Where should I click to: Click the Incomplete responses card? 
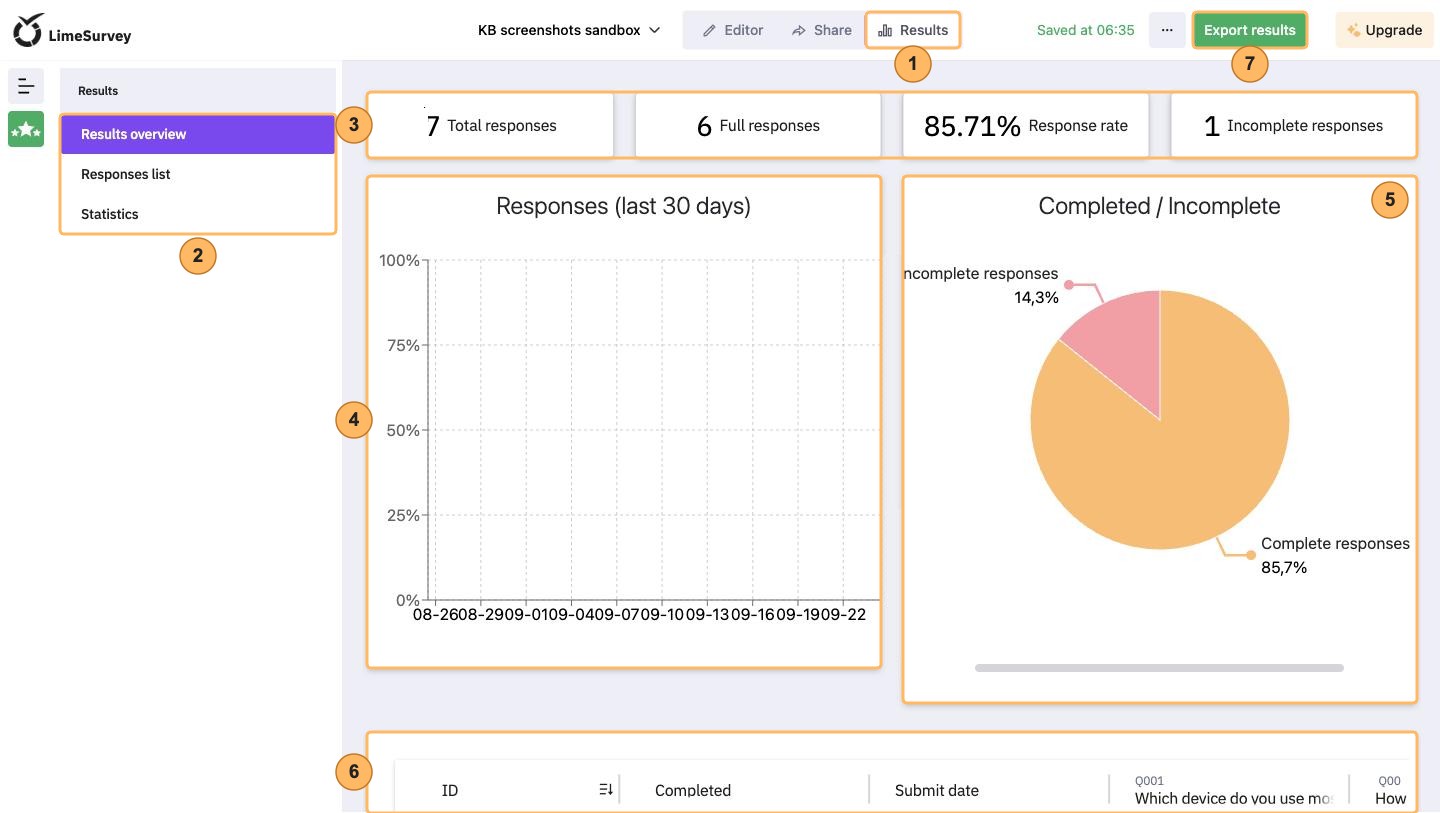(1294, 125)
